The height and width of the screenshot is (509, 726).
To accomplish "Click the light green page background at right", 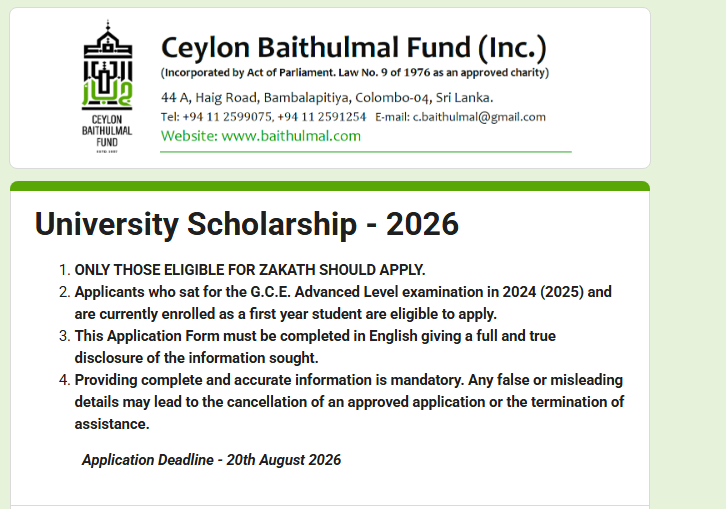I will pyautogui.click(x=688, y=255).
